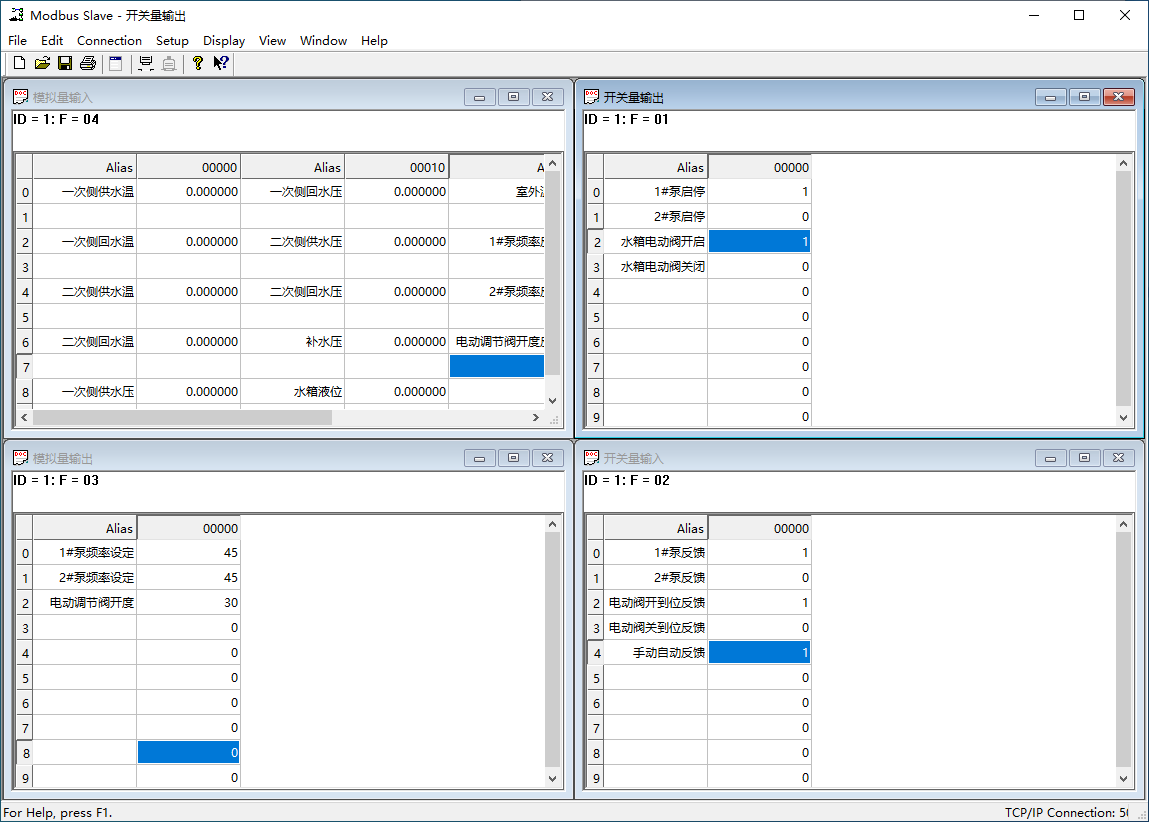The height and width of the screenshot is (822, 1149).
Task: Open the Display menu
Action: point(223,40)
